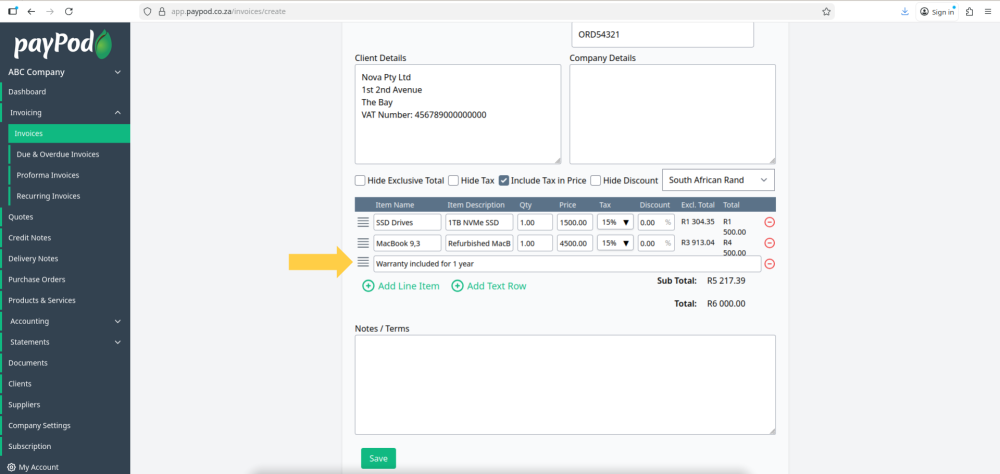Toggle Hide Discount checkbox

pyautogui.click(x=596, y=181)
